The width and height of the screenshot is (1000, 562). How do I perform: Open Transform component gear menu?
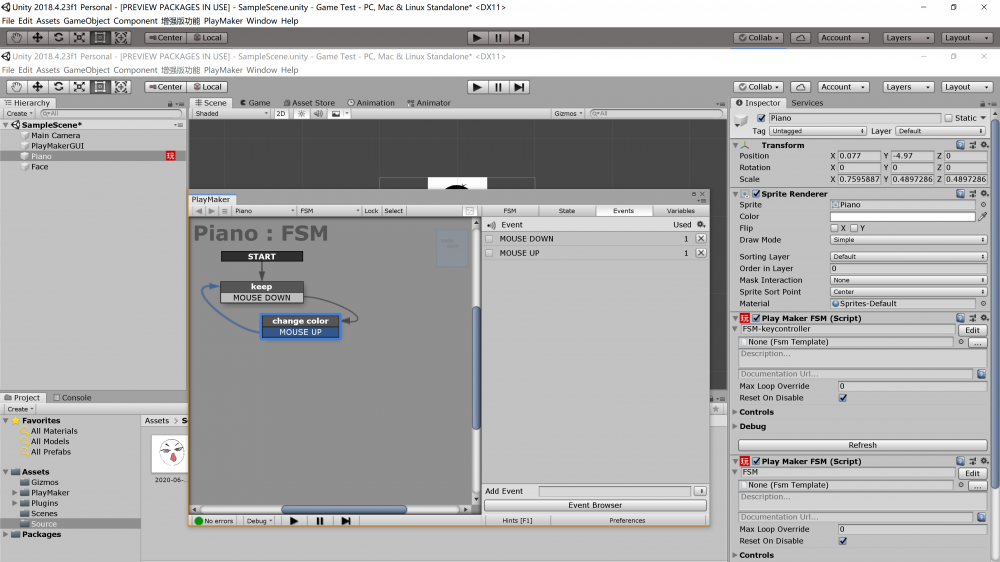[985, 145]
